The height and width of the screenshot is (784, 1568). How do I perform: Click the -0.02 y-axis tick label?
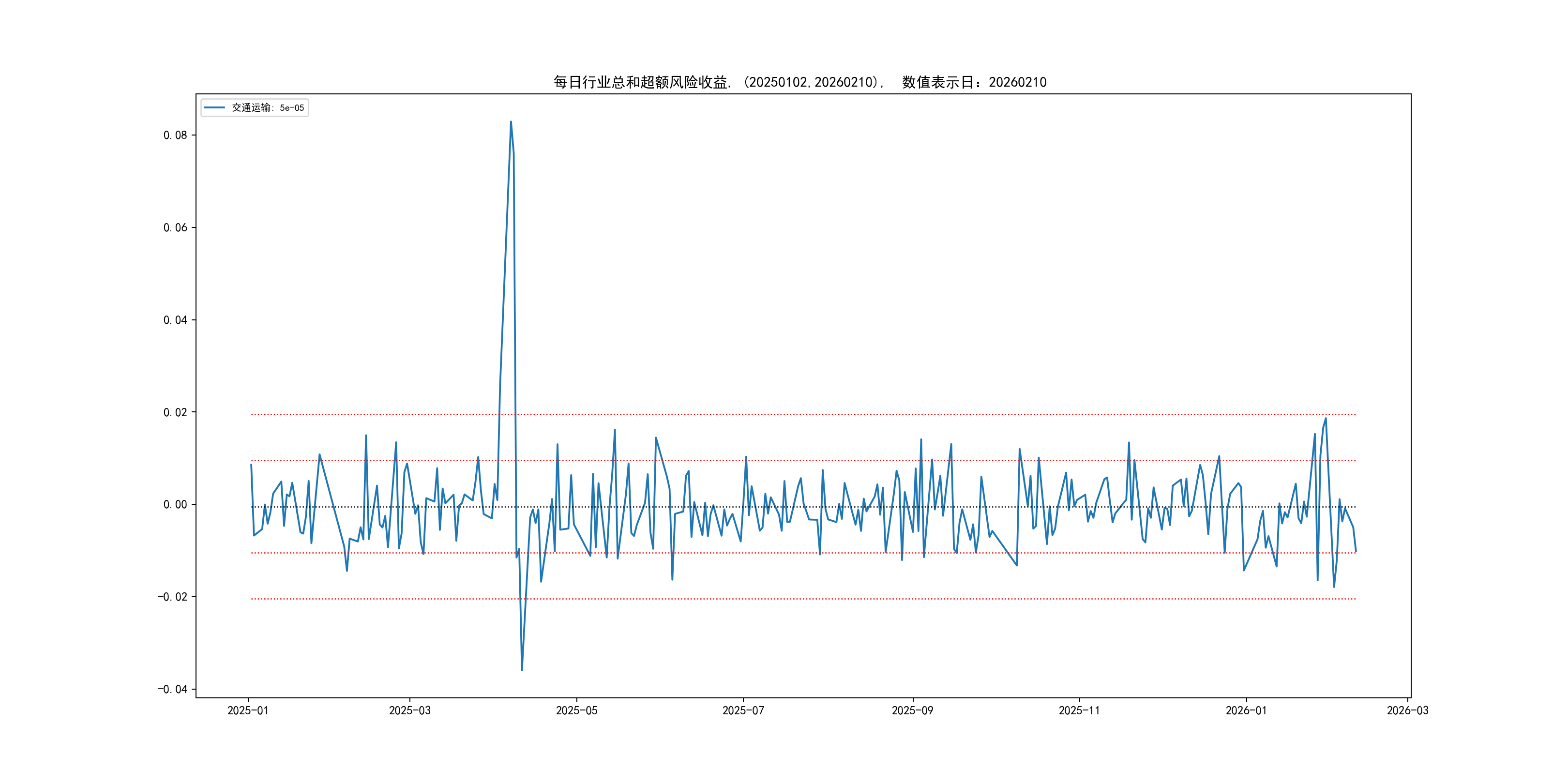[x=172, y=597]
